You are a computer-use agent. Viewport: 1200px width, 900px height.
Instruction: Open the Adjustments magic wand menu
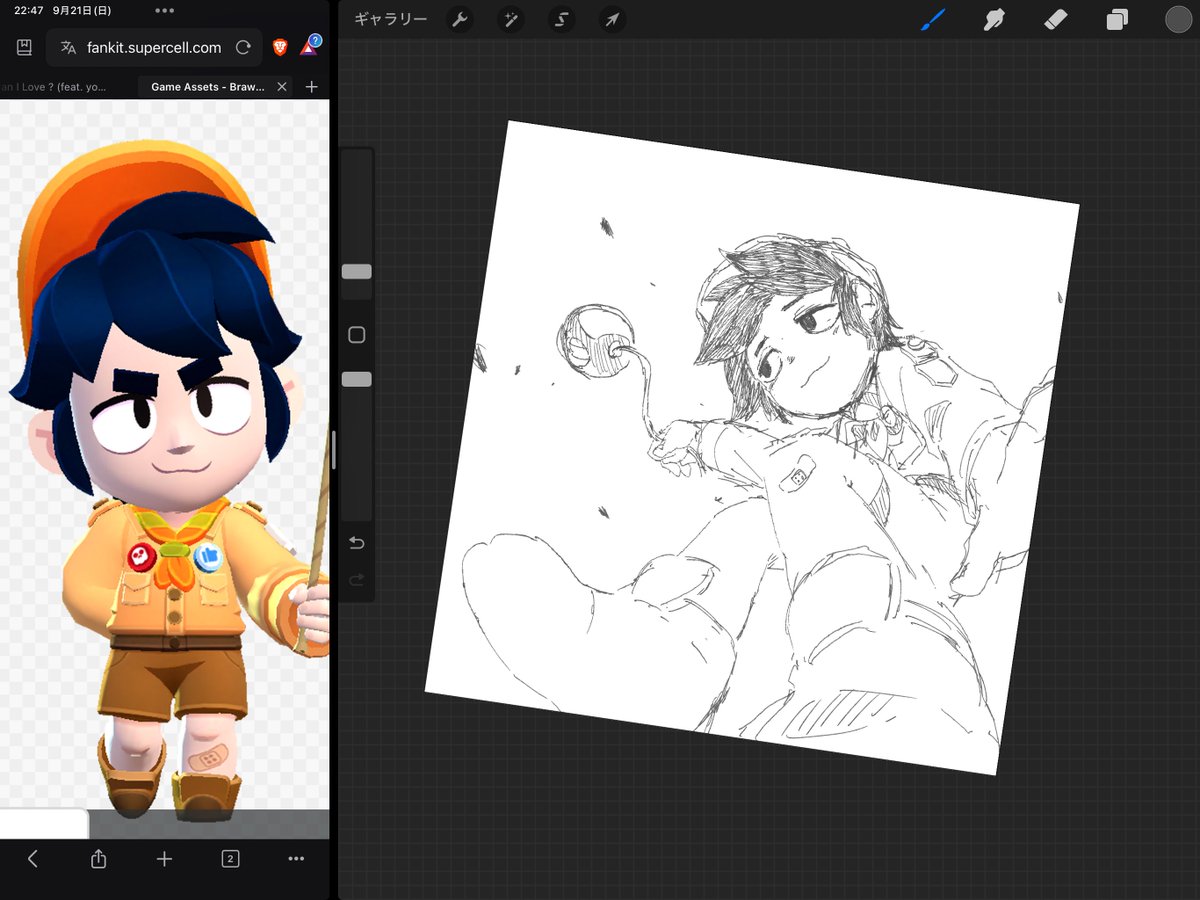pyautogui.click(x=511, y=20)
